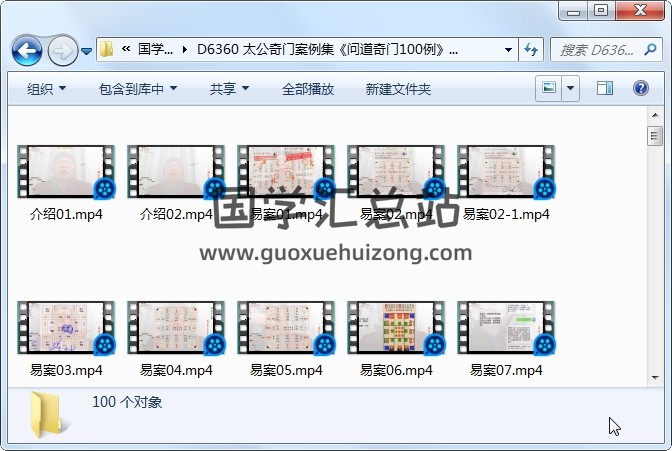Screen dimensions: 672x451
Task: Refresh the current folder view
Action: pyautogui.click(x=531, y=50)
